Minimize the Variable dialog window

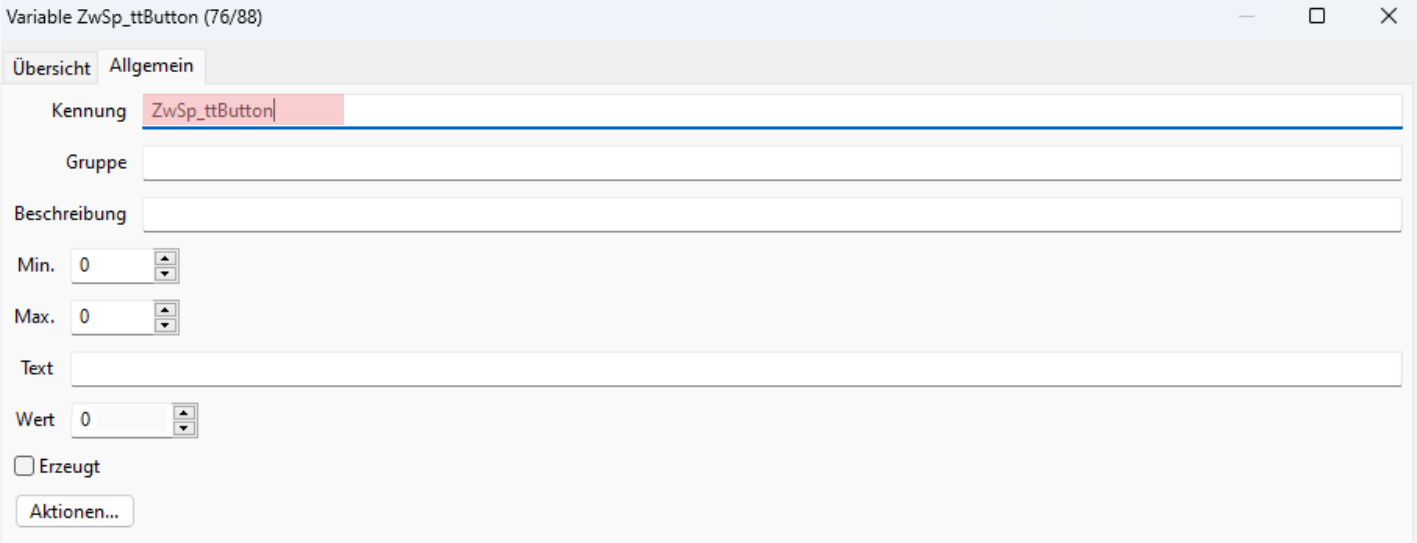(1246, 16)
